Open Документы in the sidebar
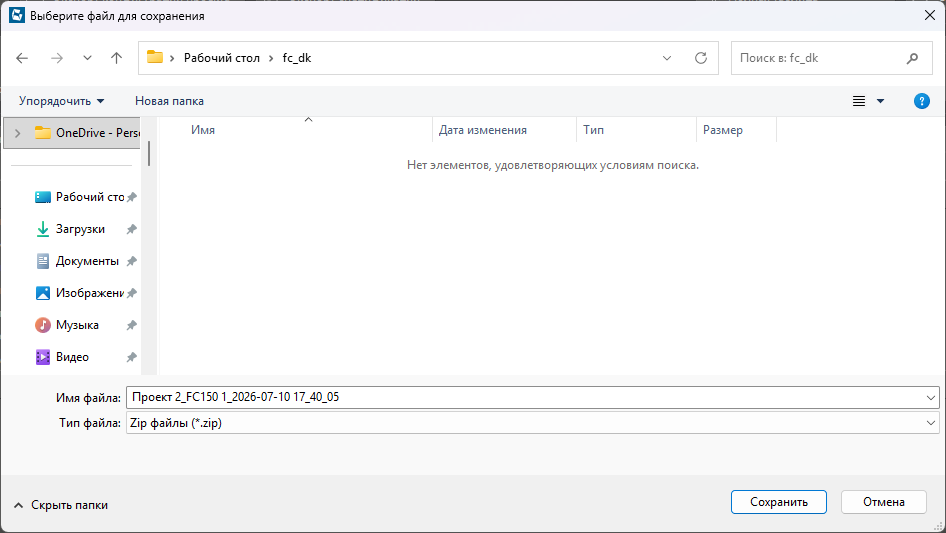 tap(77, 261)
